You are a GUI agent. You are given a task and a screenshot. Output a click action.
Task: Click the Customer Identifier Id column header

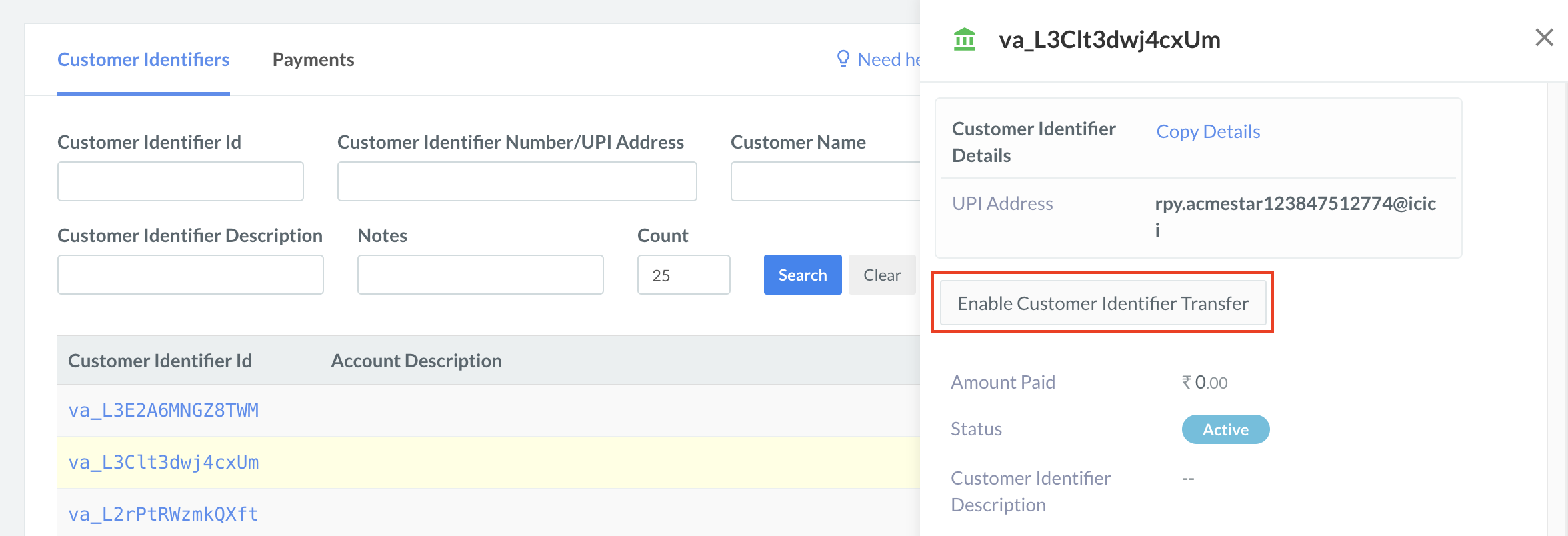pyautogui.click(x=160, y=361)
